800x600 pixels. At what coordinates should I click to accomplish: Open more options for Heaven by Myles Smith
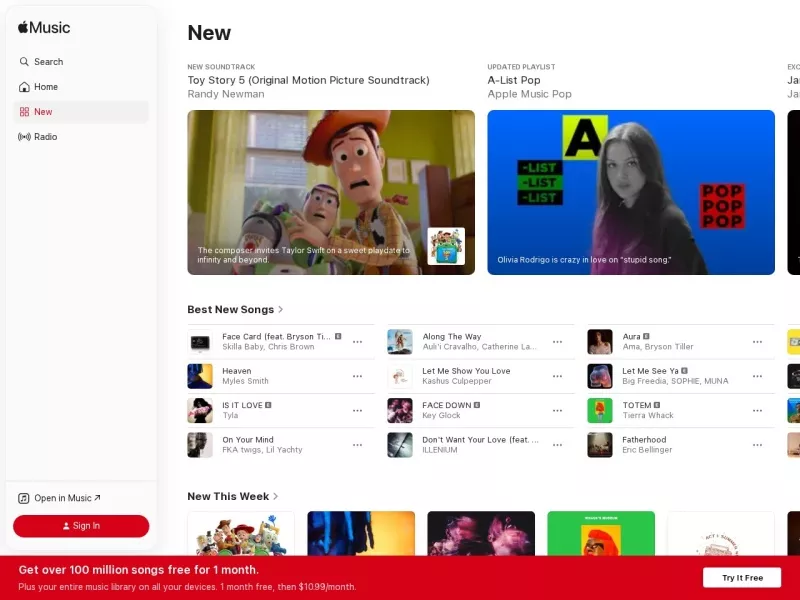(358, 376)
